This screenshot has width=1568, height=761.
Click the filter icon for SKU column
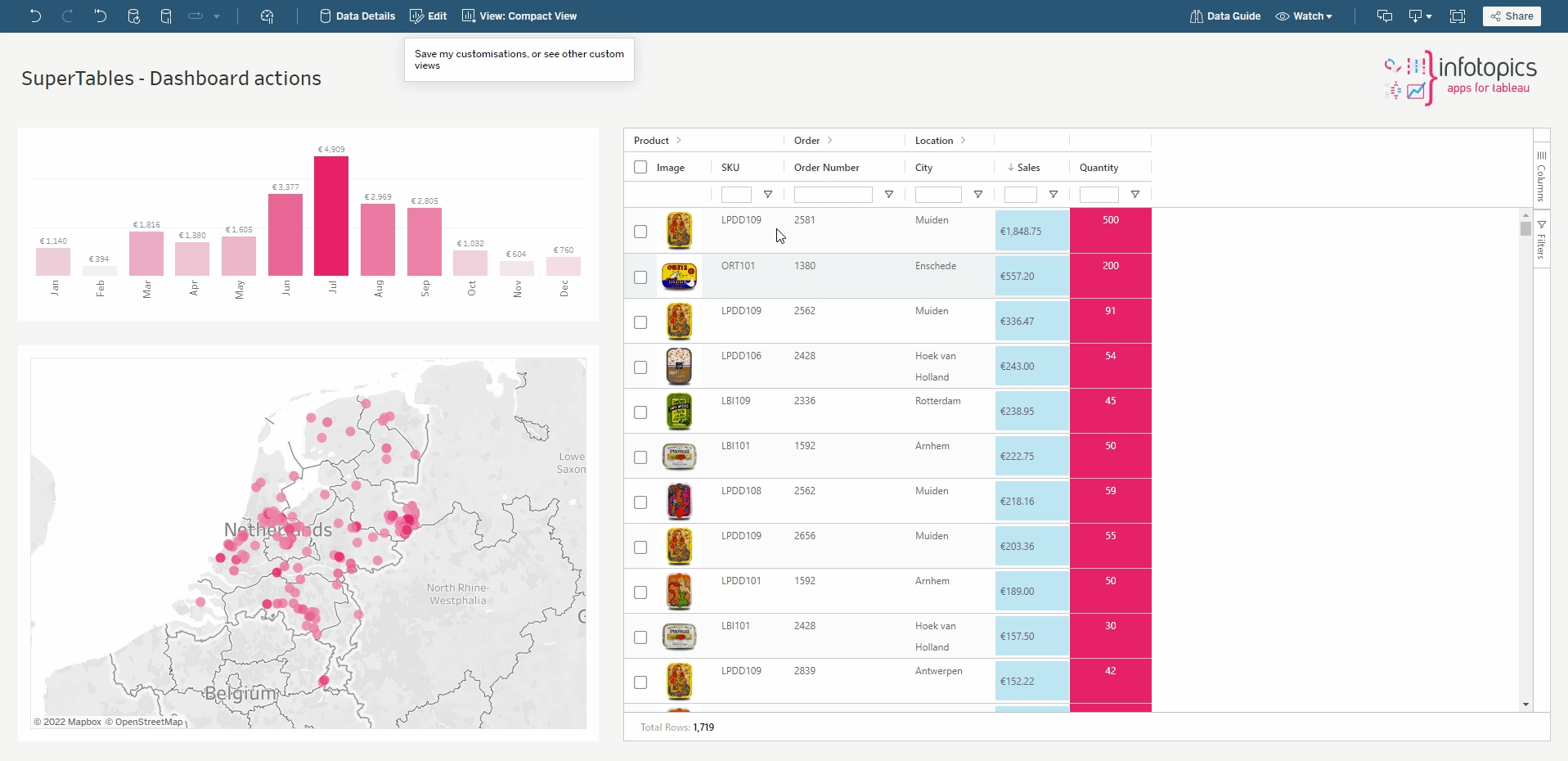tap(767, 195)
